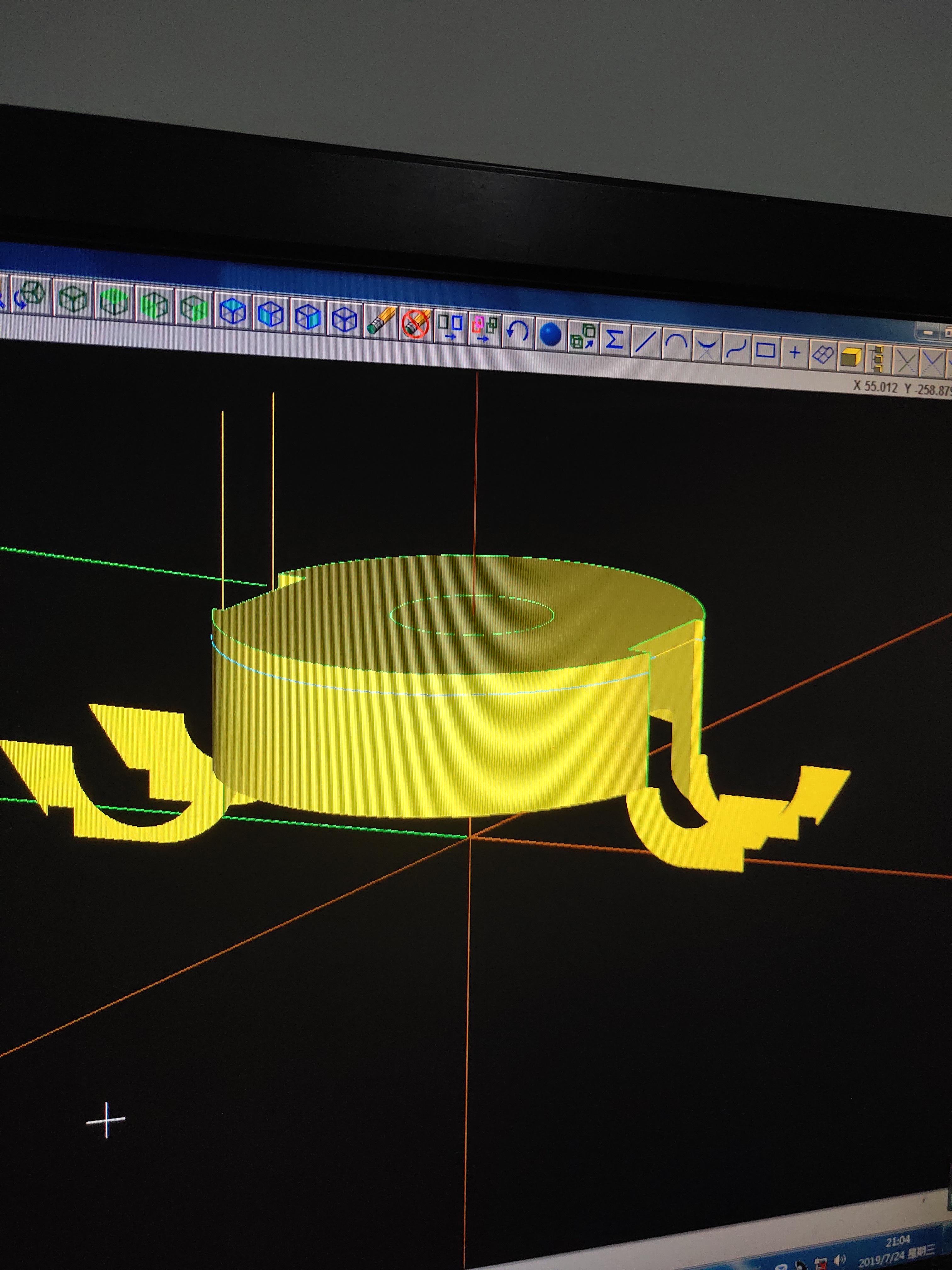
Task: Select the rectangle creation tool
Action: pos(766,350)
